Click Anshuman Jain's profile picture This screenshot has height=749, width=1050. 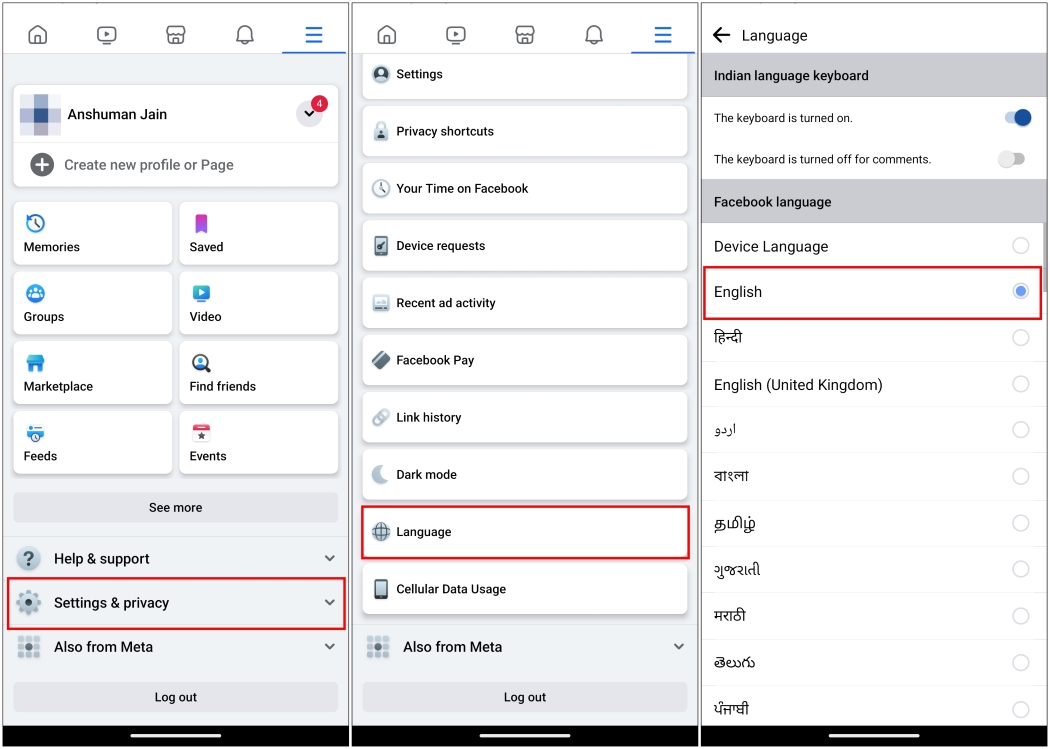tap(40, 115)
